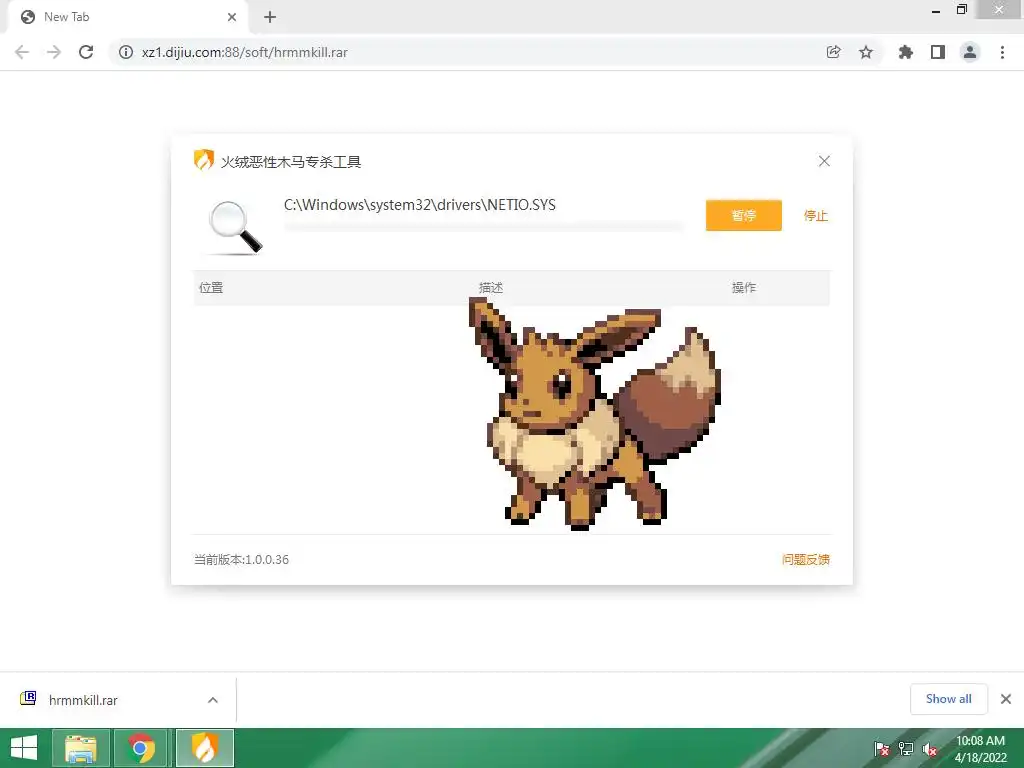
Task: Click the magnifying glass scan icon
Action: point(235,227)
